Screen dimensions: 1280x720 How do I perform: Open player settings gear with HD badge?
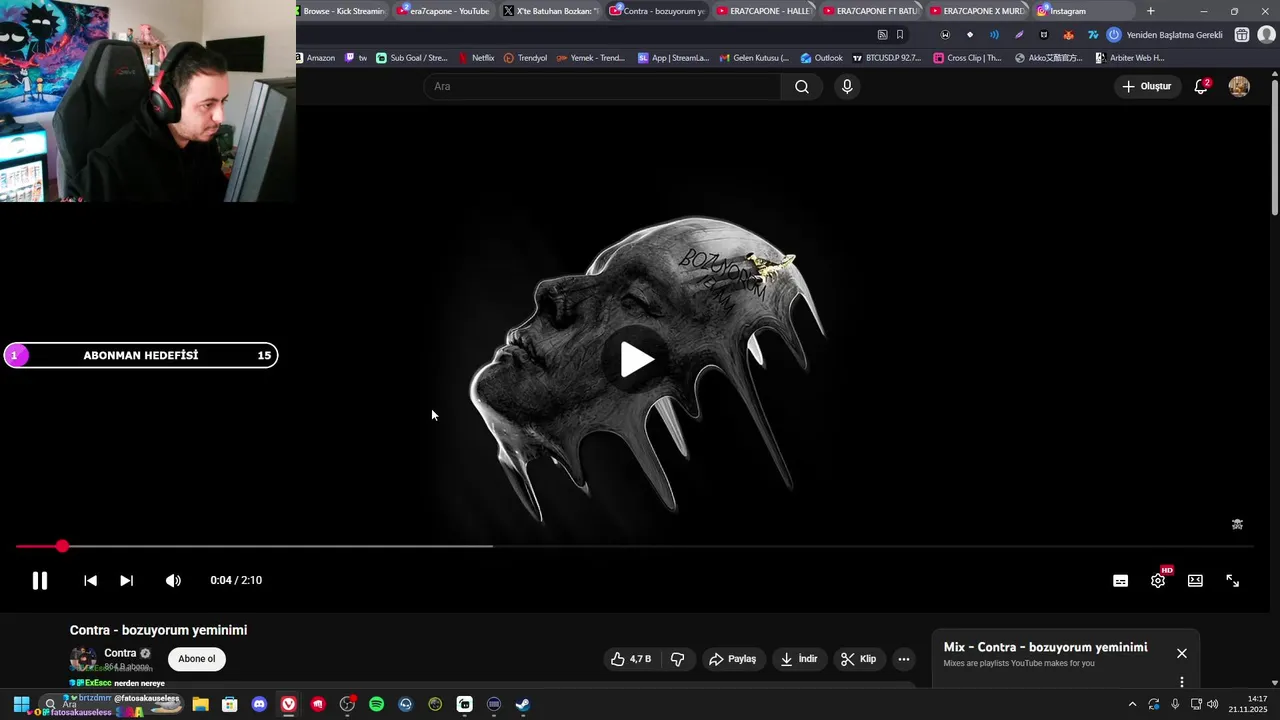tap(1158, 580)
